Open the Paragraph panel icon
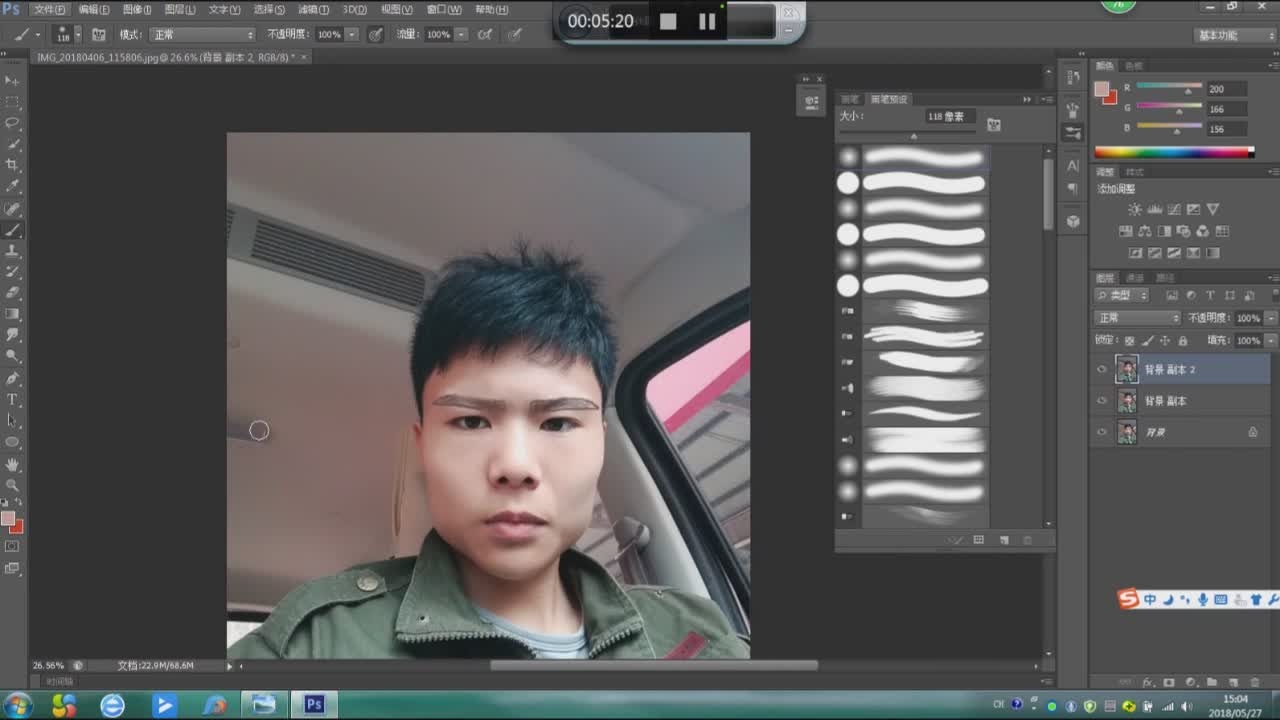The height and width of the screenshot is (720, 1280). point(1073,188)
